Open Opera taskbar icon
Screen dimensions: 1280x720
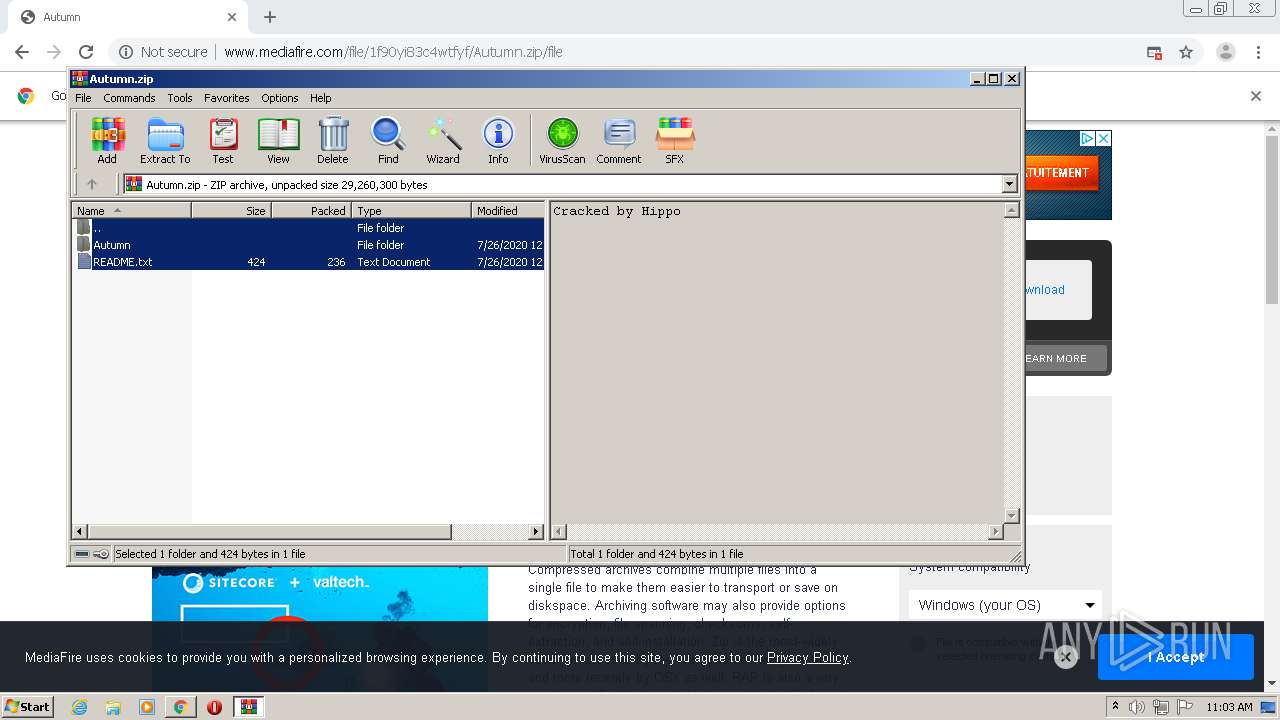pyautogui.click(x=214, y=707)
